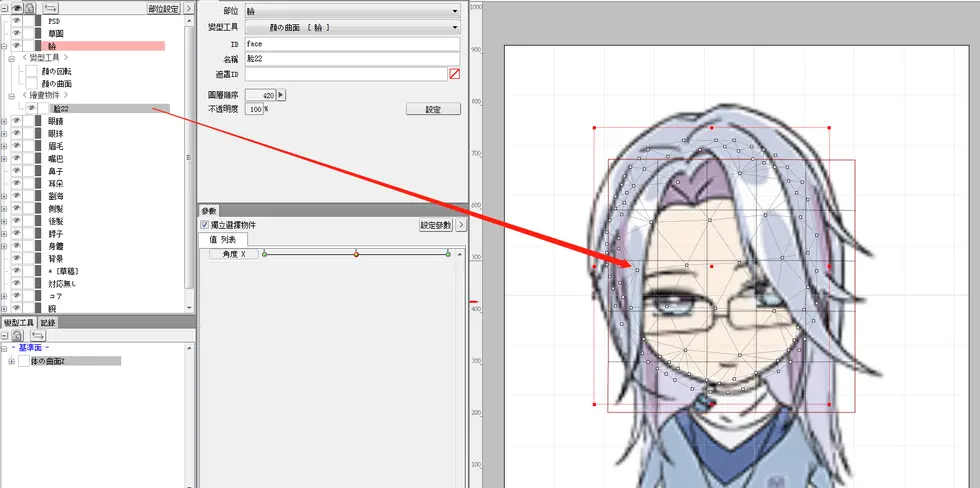Select the 顏の回転 row in parts tree
Viewport: 980px width, 488px height.
(x=57, y=71)
